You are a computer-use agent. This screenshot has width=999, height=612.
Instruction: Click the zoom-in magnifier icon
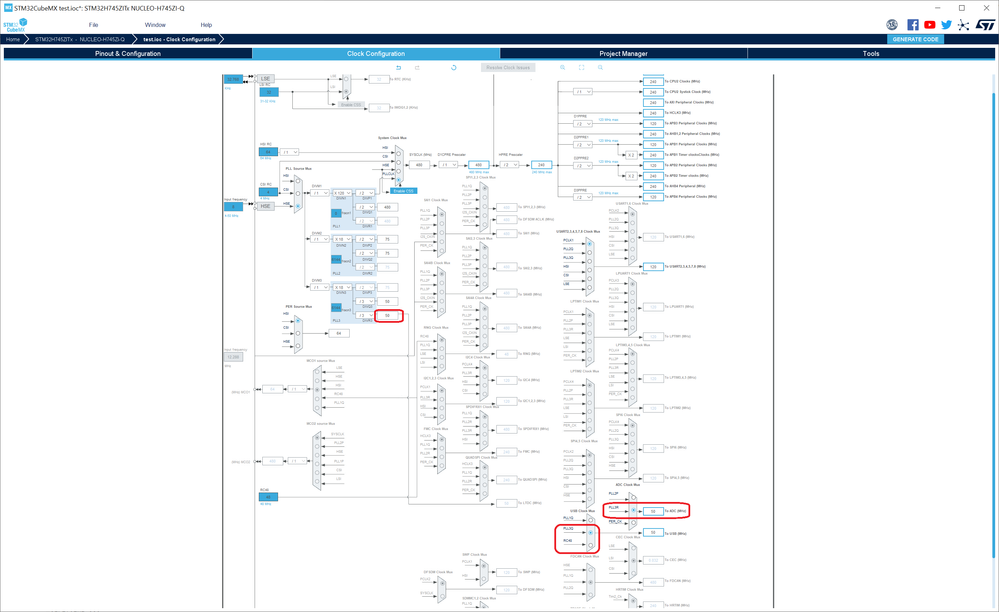[563, 68]
